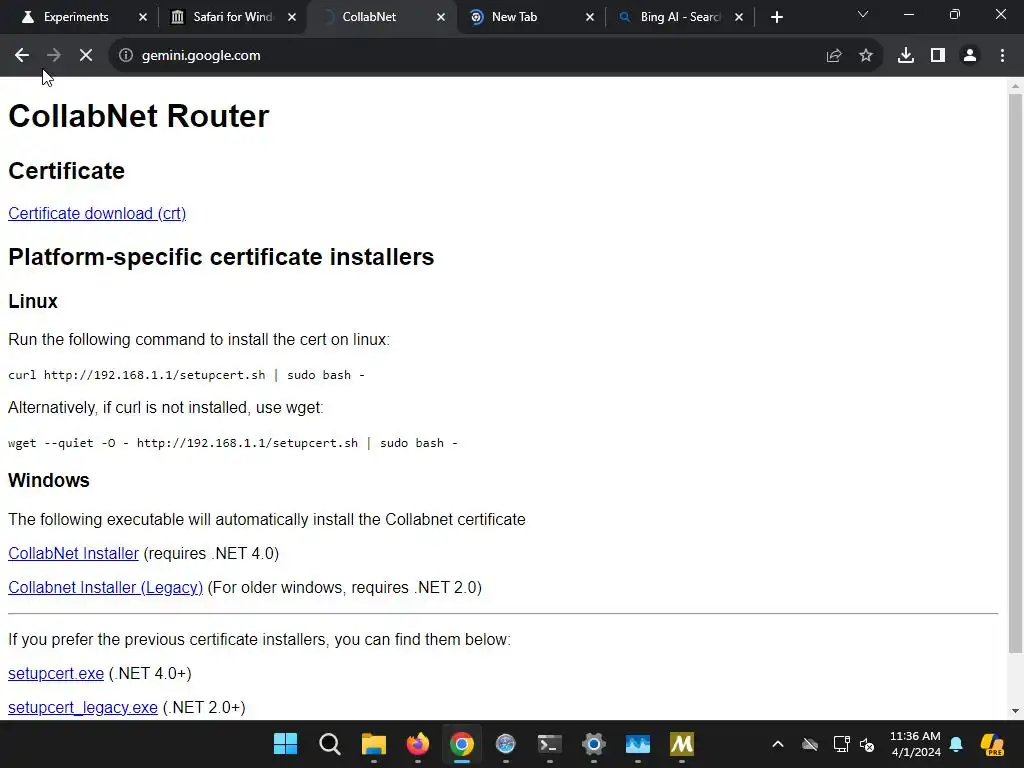
Task: Open the profile avatar menu
Action: click(970, 56)
